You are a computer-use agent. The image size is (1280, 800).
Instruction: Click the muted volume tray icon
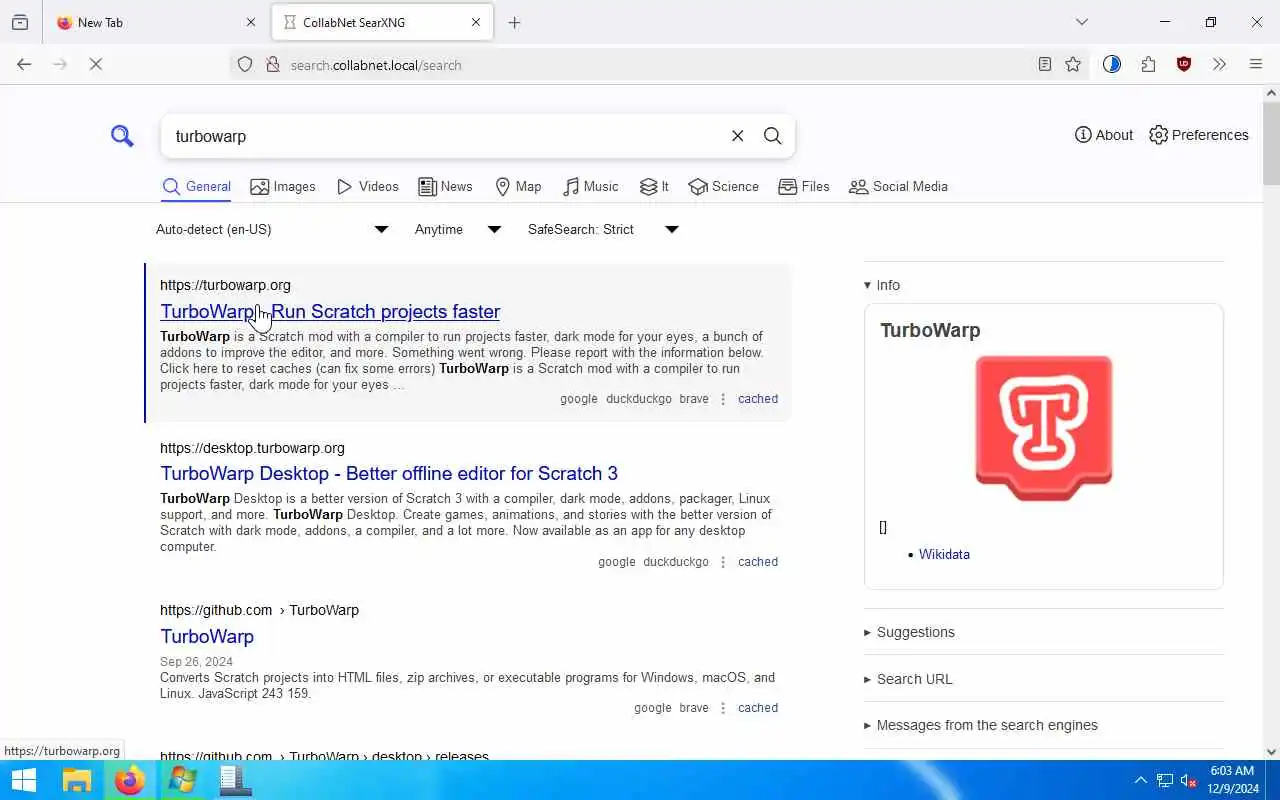(x=1189, y=780)
